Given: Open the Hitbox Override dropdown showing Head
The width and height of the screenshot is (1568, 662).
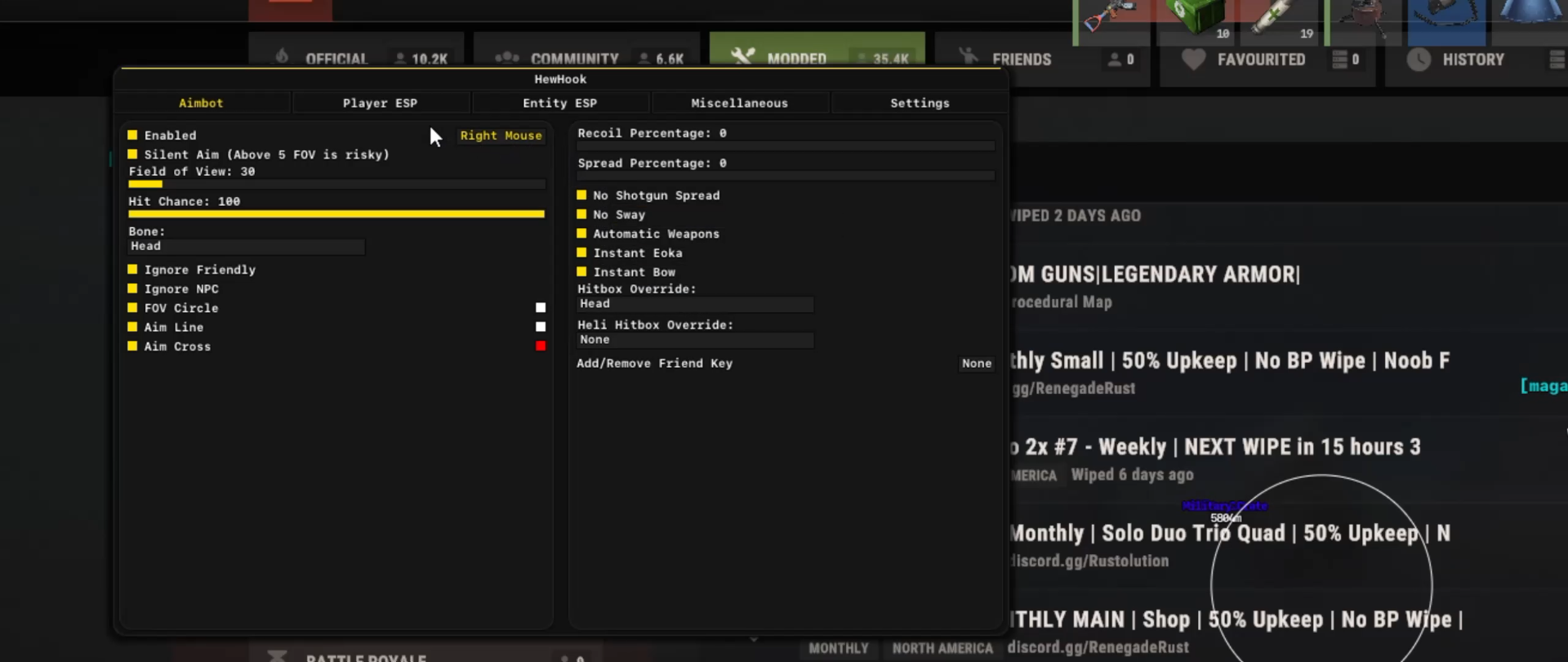Looking at the screenshot, I should 696,304.
